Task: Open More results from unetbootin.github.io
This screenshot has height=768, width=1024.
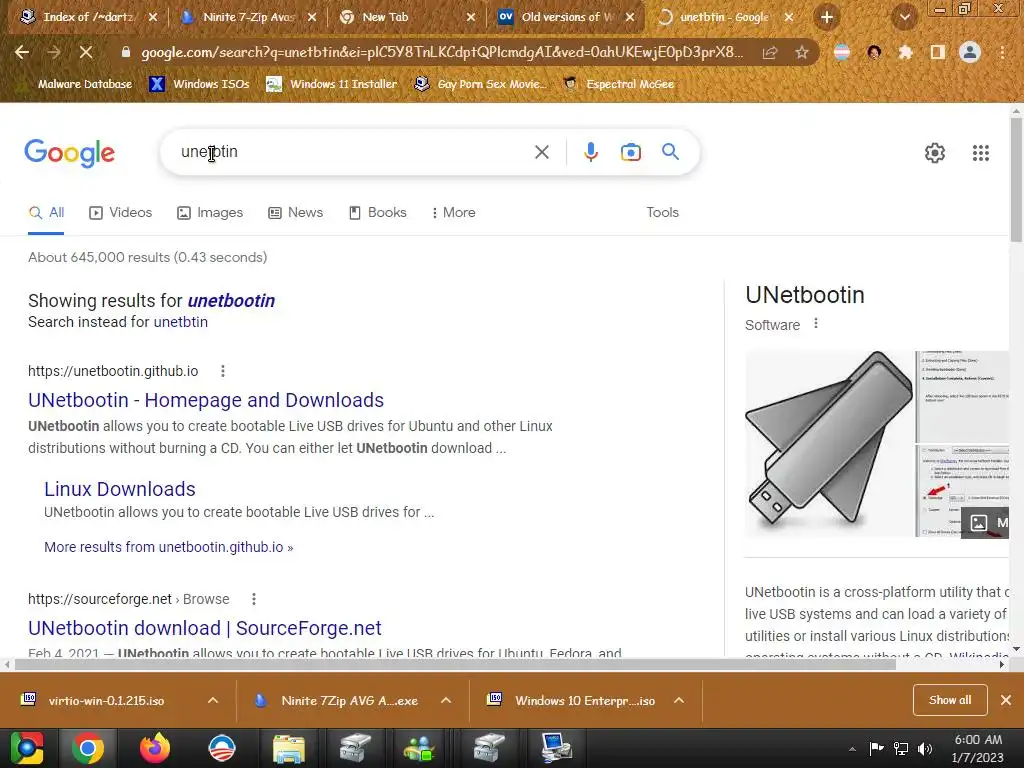Action: pos(168,547)
